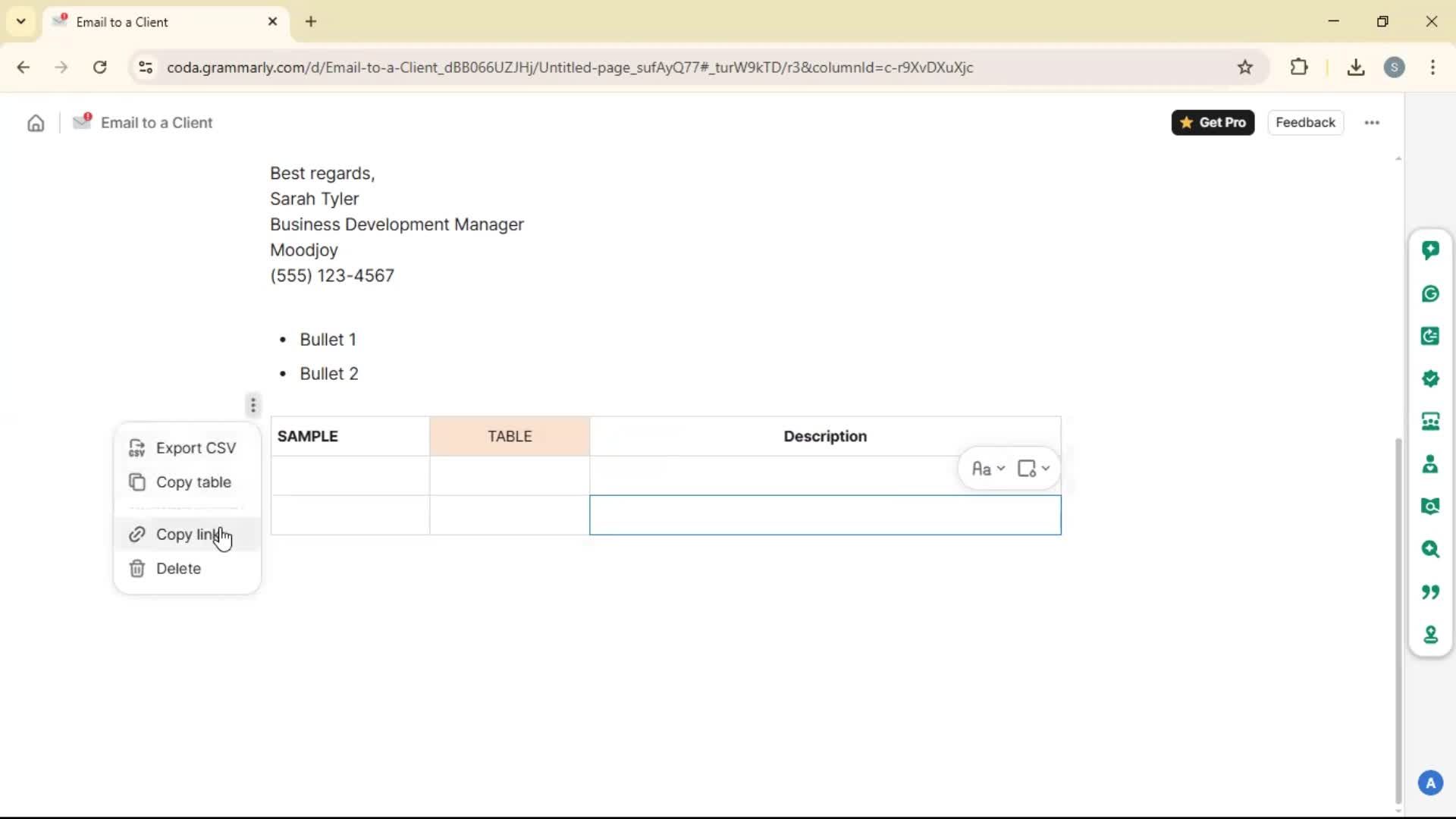Expand the cell display options dropdown
The width and height of the screenshot is (1456, 819).
click(x=1034, y=469)
